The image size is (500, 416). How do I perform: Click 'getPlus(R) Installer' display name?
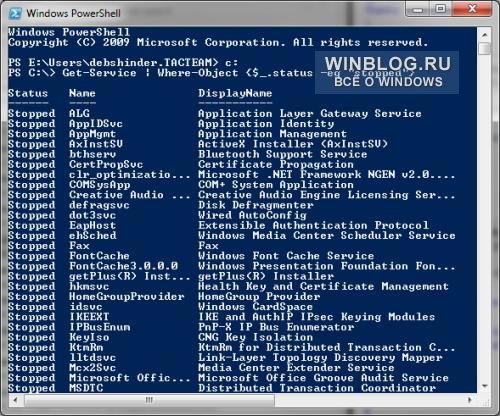point(266,276)
